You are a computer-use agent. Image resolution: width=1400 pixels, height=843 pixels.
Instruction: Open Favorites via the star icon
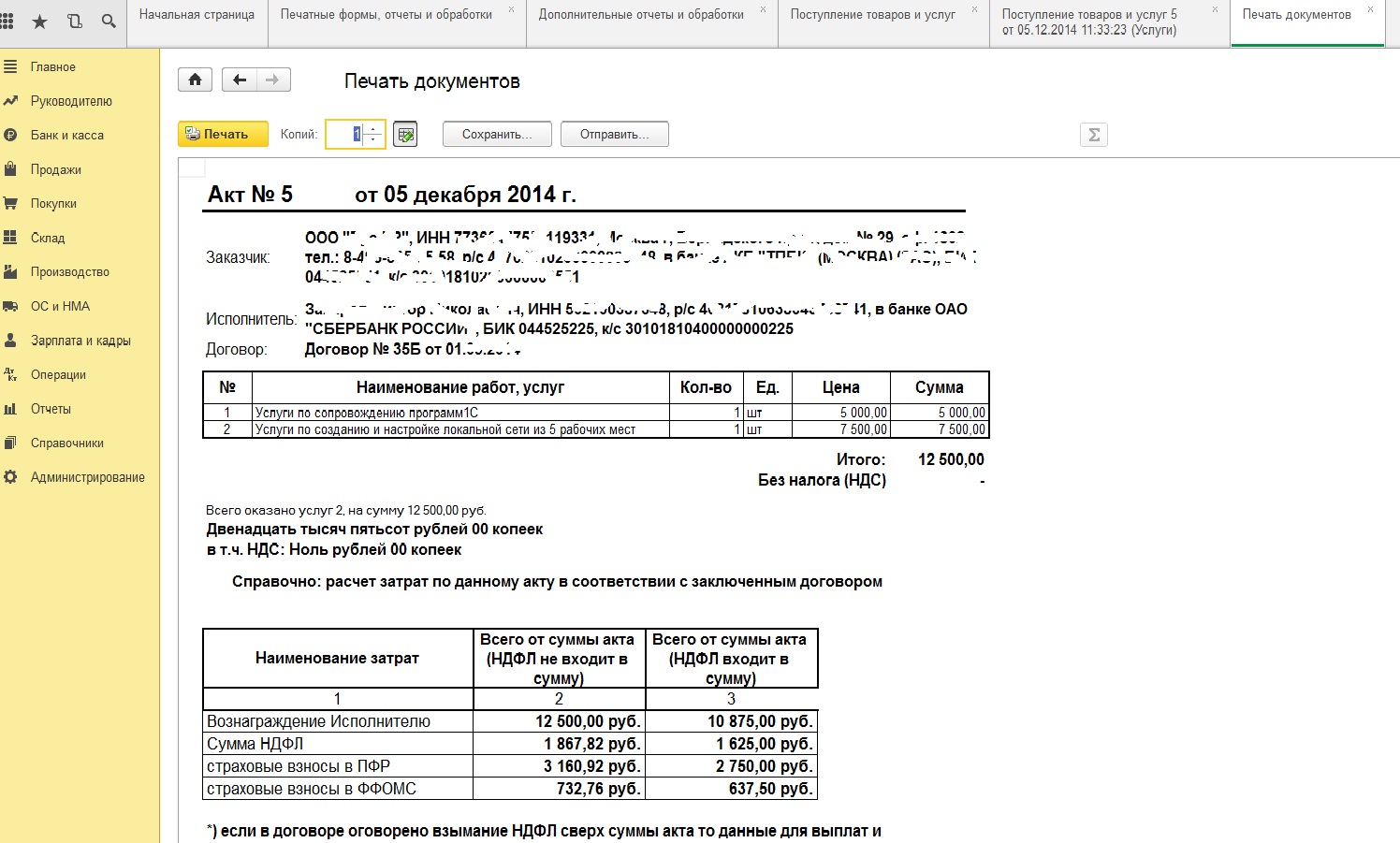coord(39,21)
